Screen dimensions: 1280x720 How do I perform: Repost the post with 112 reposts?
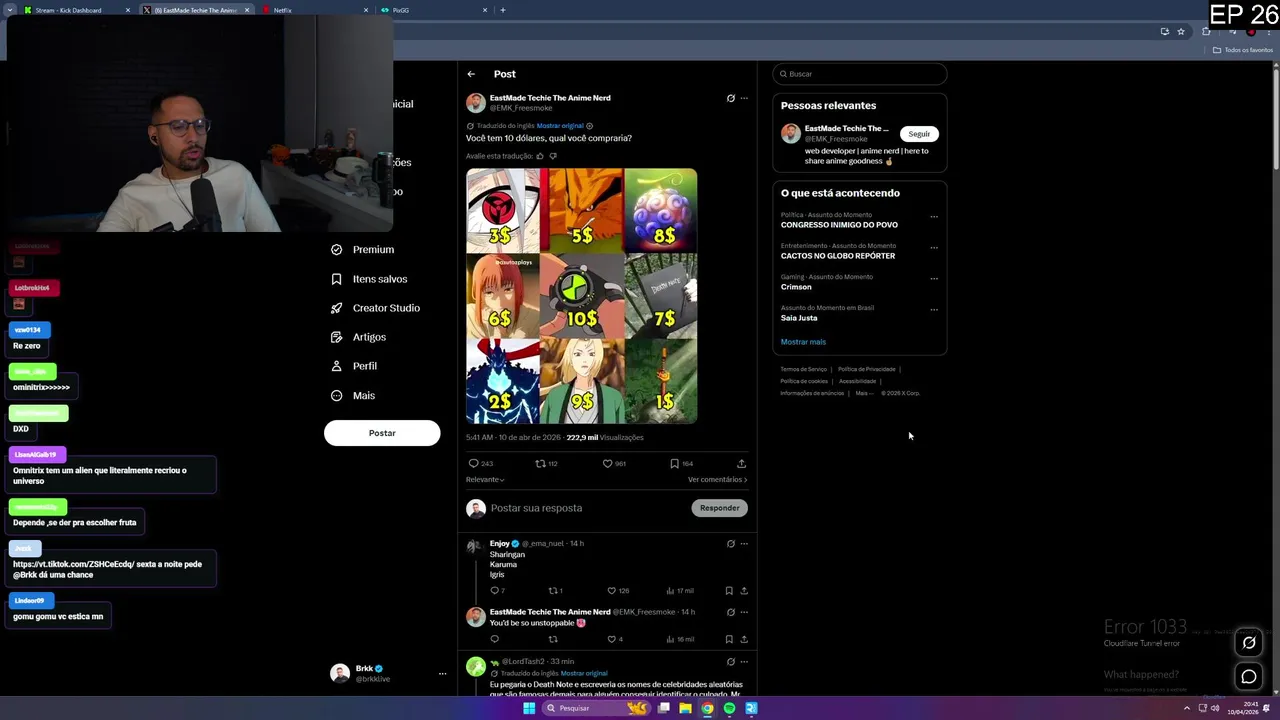(x=546, y=464)
